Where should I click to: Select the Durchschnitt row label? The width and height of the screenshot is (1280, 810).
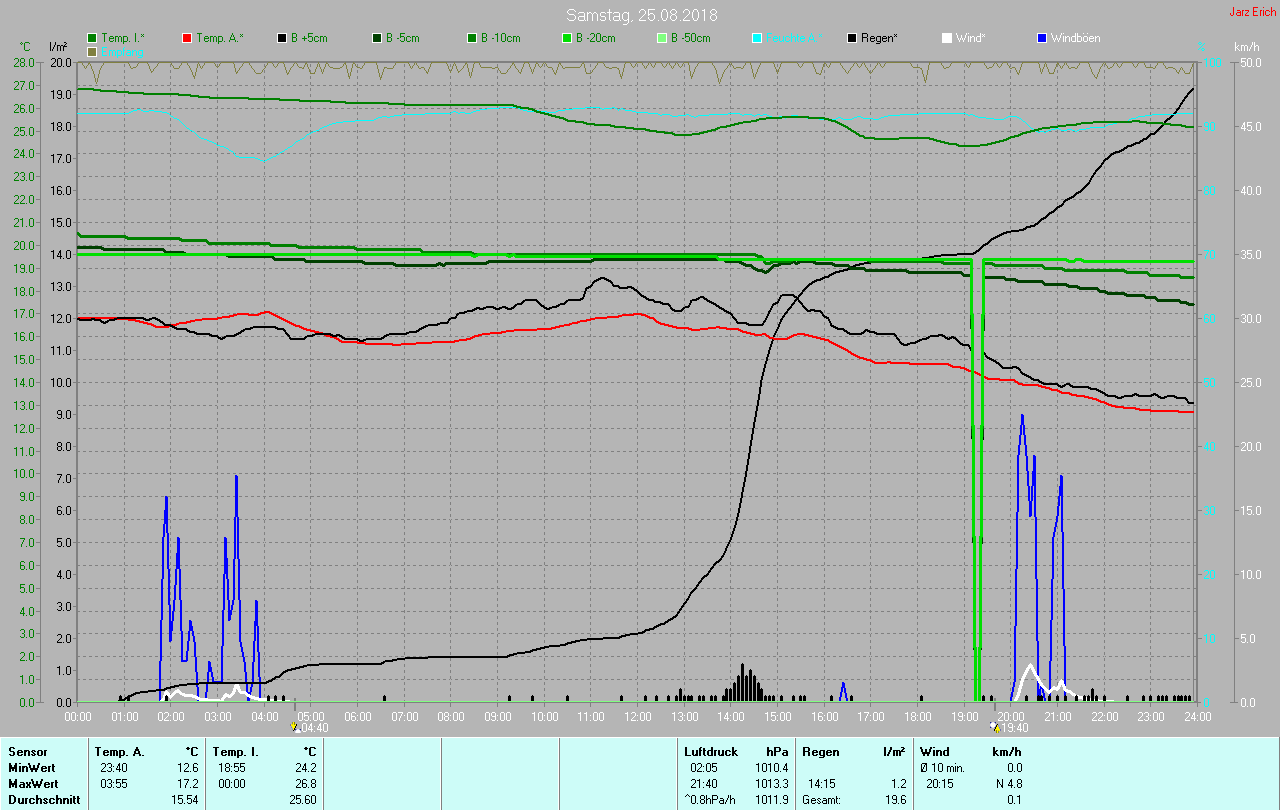[x=44, y=800]
